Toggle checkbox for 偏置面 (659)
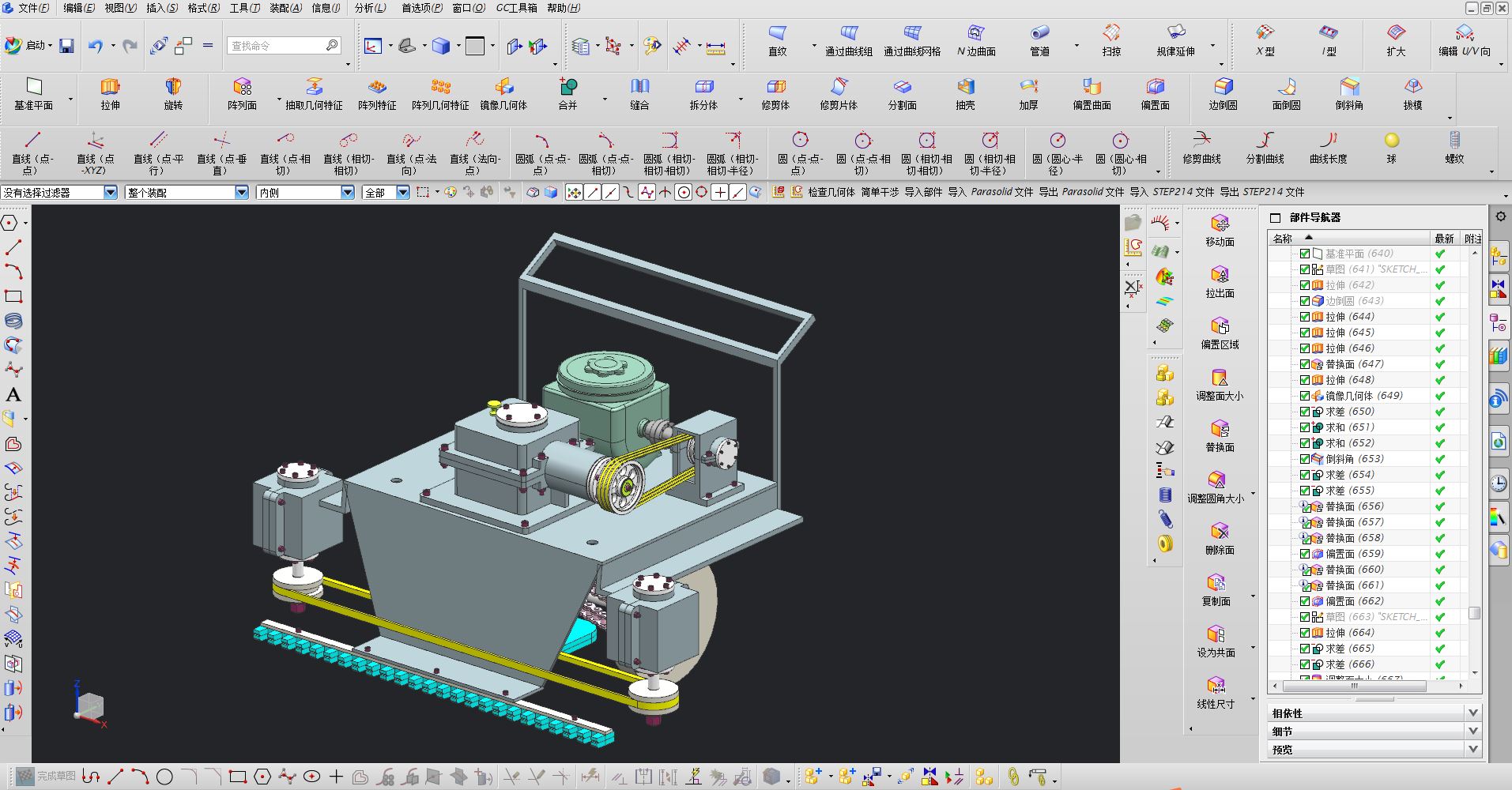 [x=1305, y=554]
